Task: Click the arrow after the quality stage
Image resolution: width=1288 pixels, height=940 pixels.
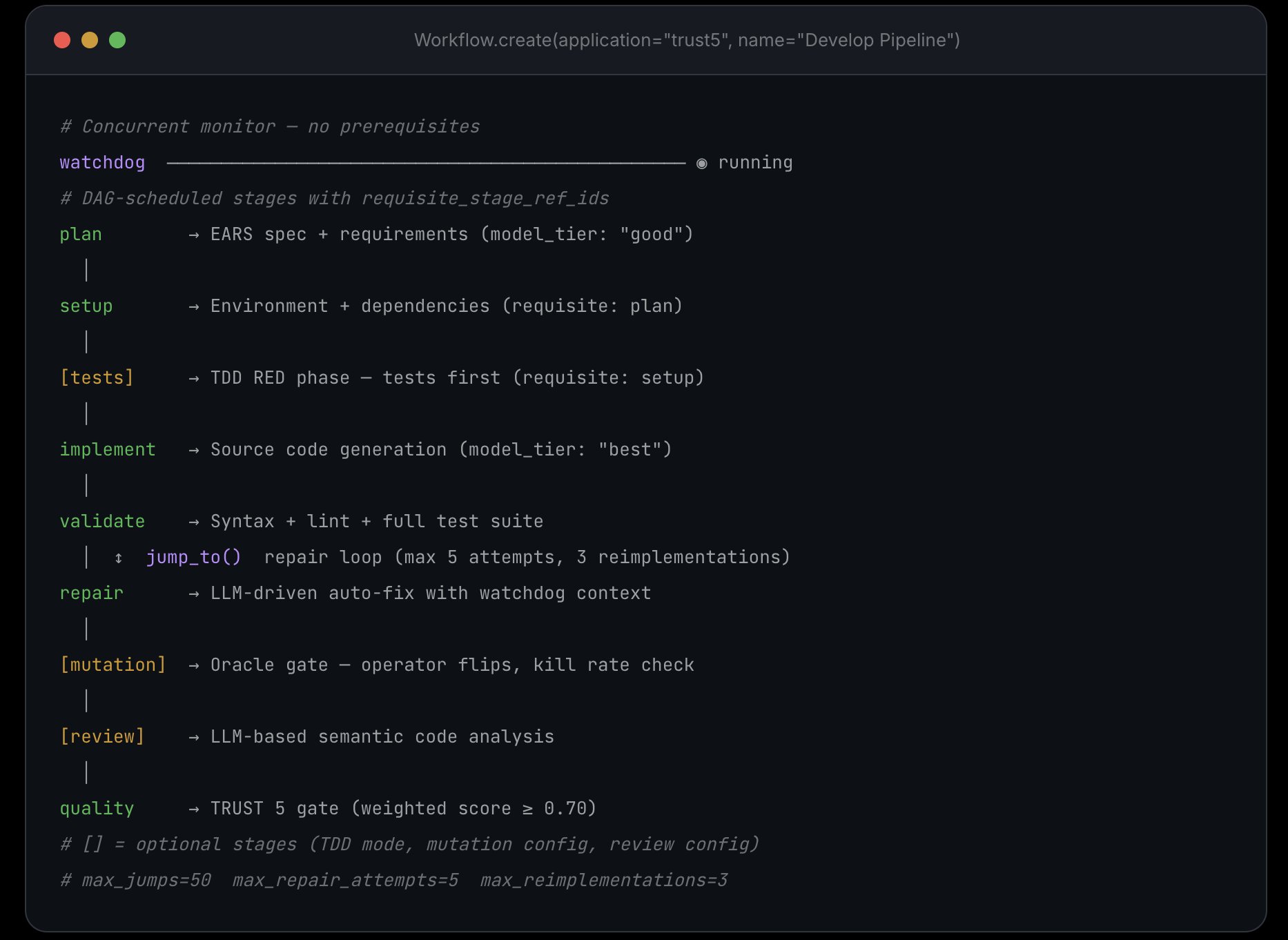Action: click(x=194, y=810)
